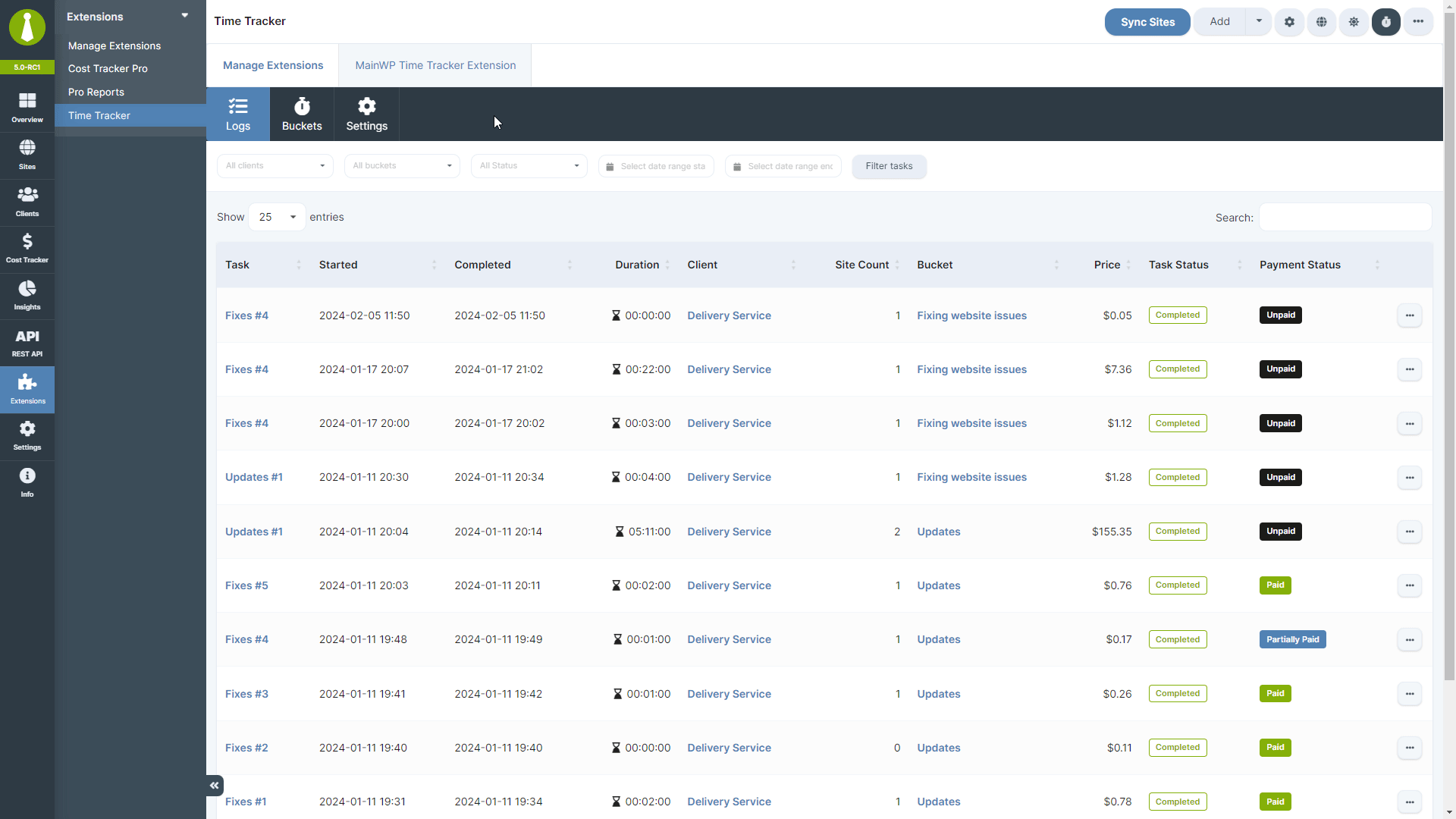Select Pro Reports in Extensions menu
Image resolution: width=1456 pixels, height=819 pixels.
tap(96, 92)
